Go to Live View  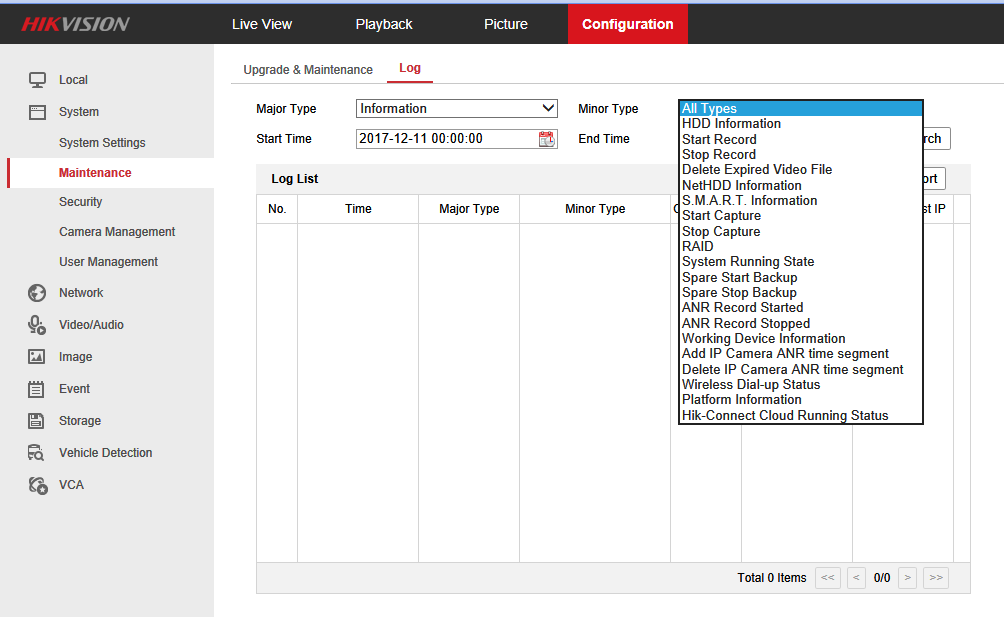point(262,24)
